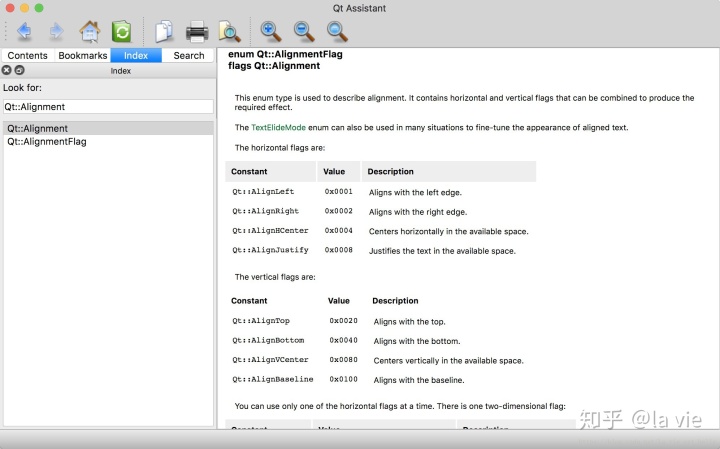Click 'Aligns with the top.' description
This screenshot has width=720, height=449.
tap(410, 321)
